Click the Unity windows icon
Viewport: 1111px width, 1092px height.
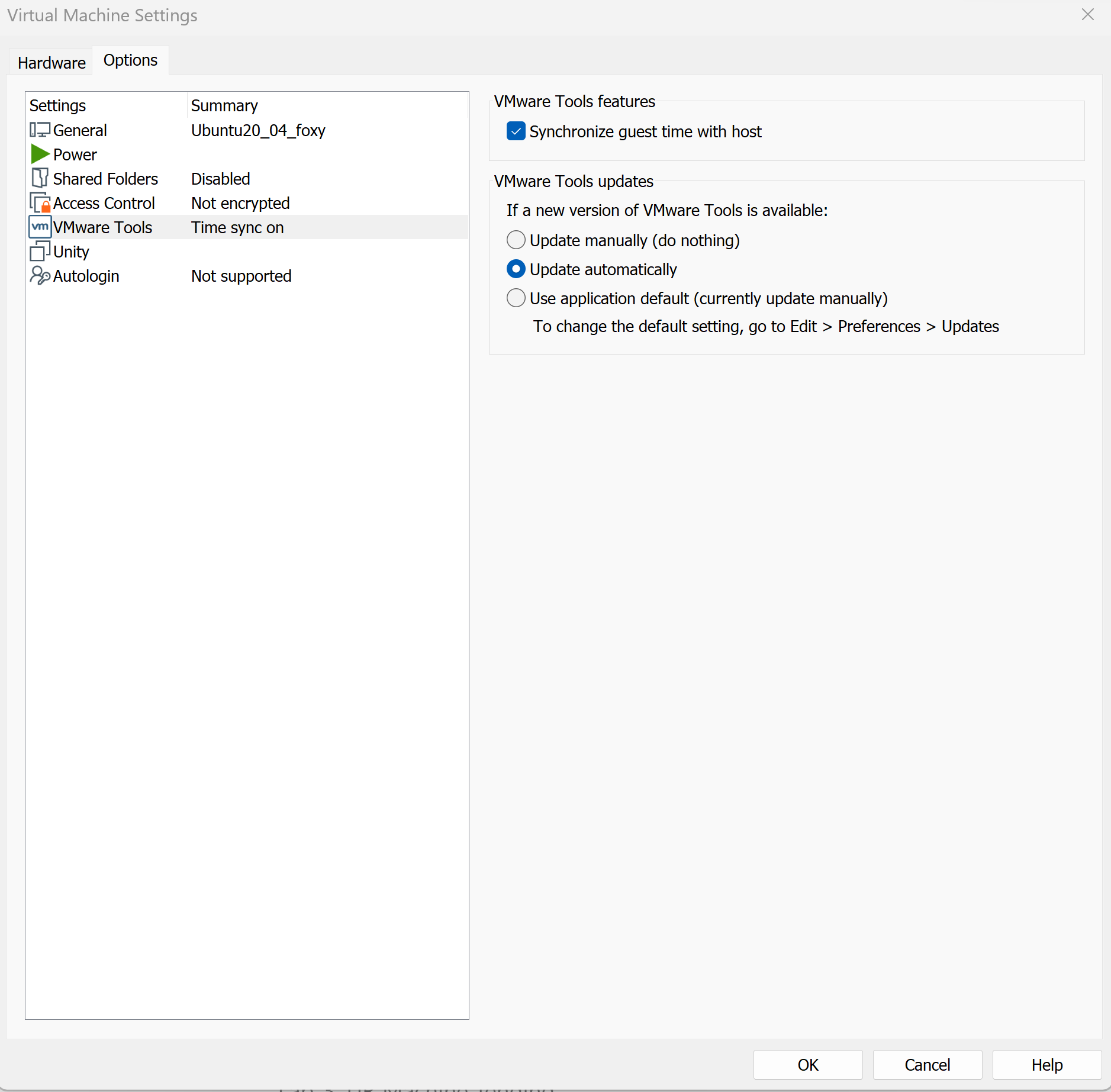click(x=40, y=251)
